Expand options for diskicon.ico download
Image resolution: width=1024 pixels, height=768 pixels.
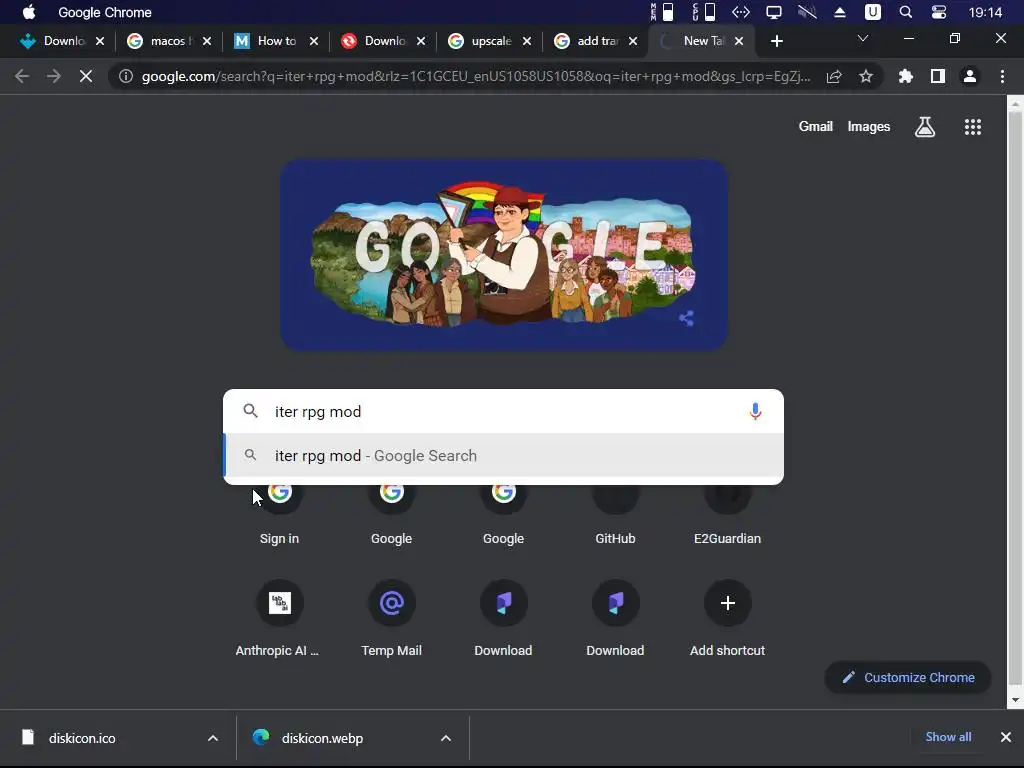coord(213,738)
